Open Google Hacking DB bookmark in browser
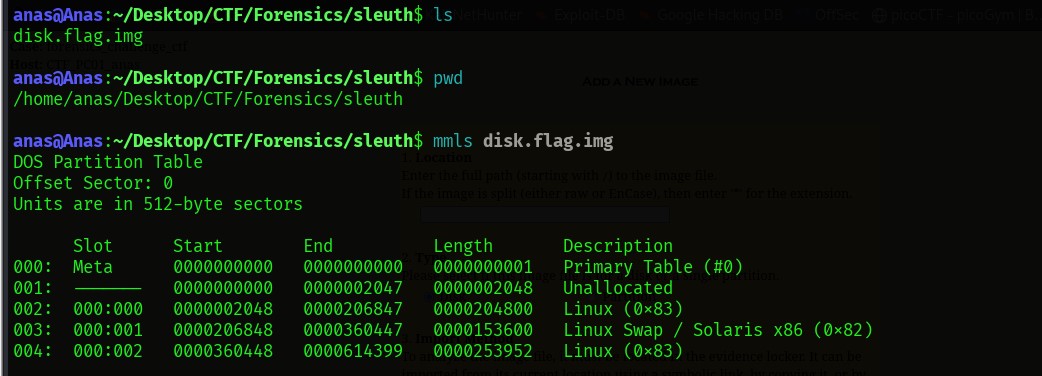 (719, 15)
